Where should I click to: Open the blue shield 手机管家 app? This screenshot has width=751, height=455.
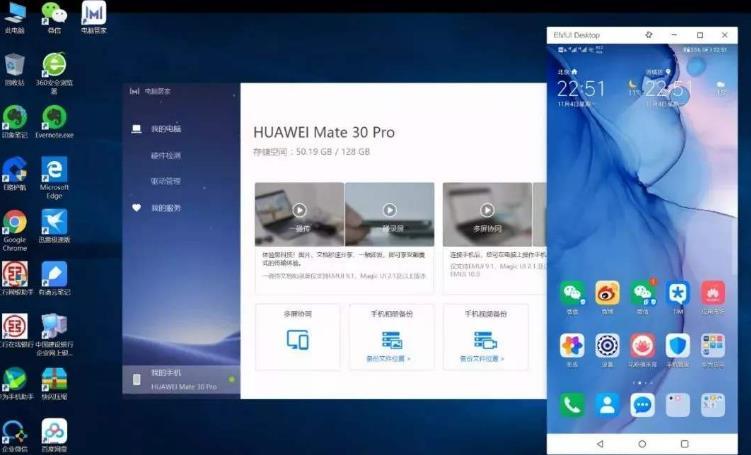(678, 346)
